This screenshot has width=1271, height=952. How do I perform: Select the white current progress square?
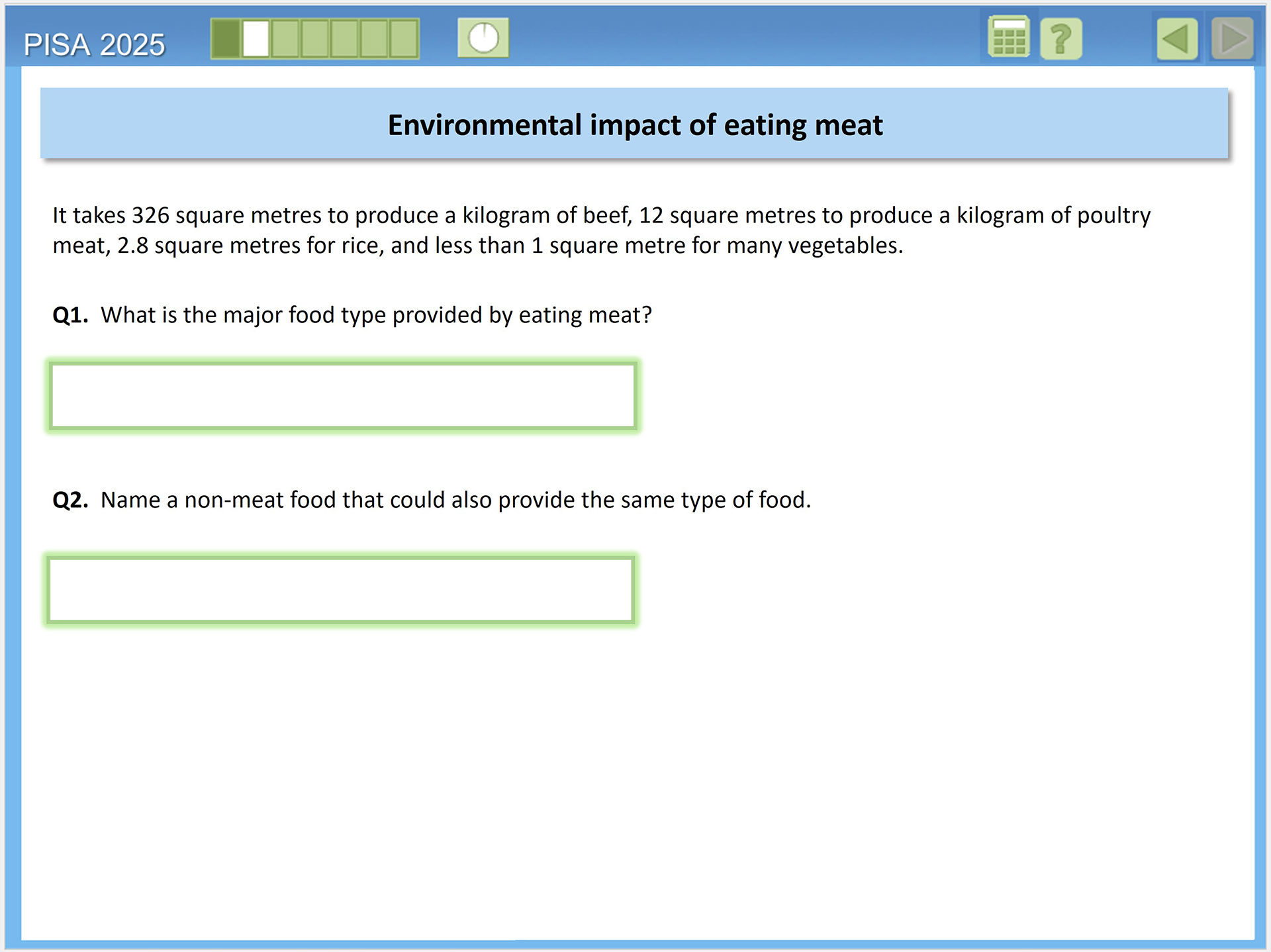[256, 38]
